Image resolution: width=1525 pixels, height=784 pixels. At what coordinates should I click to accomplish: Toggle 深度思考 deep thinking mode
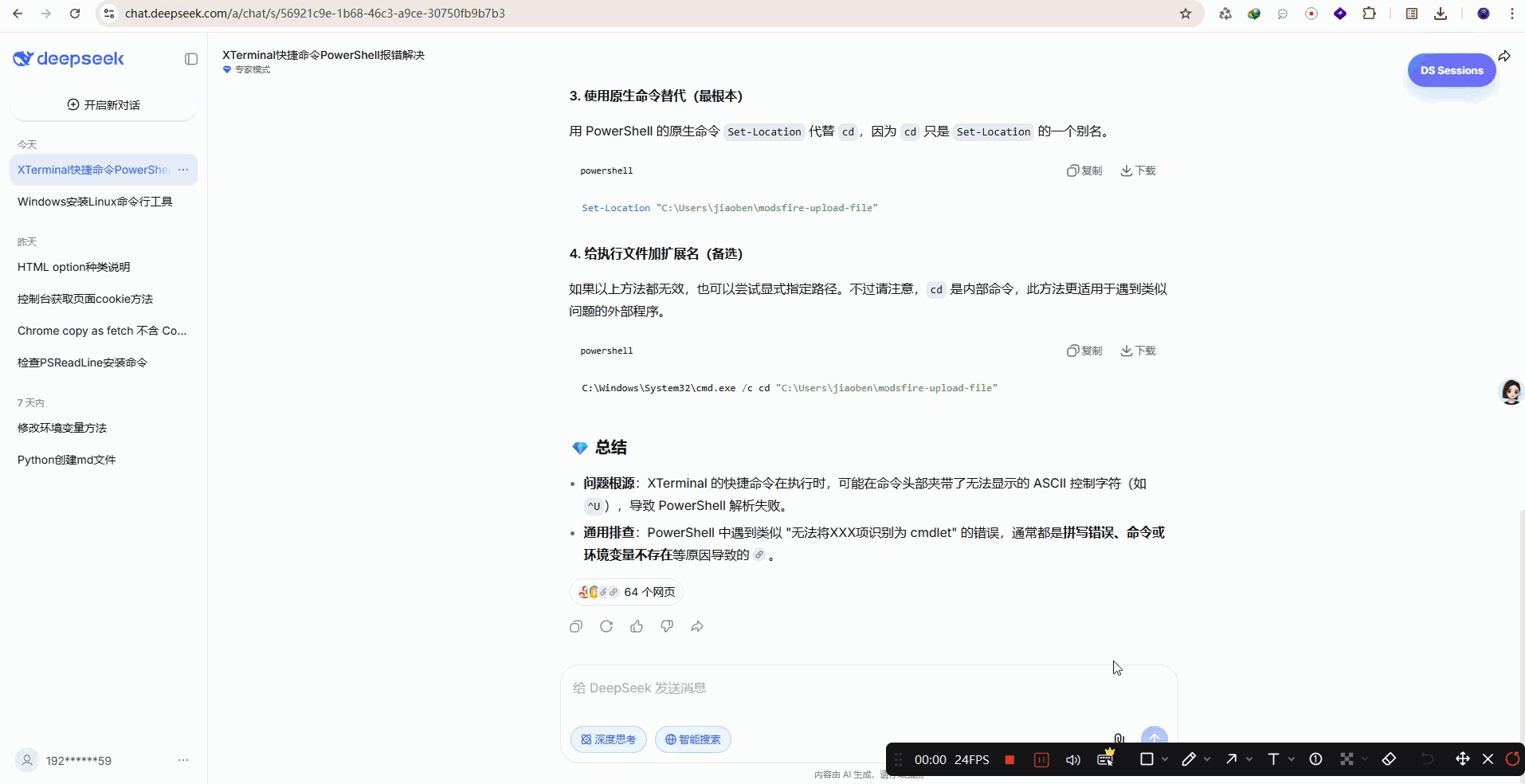(x=609, y=739)
